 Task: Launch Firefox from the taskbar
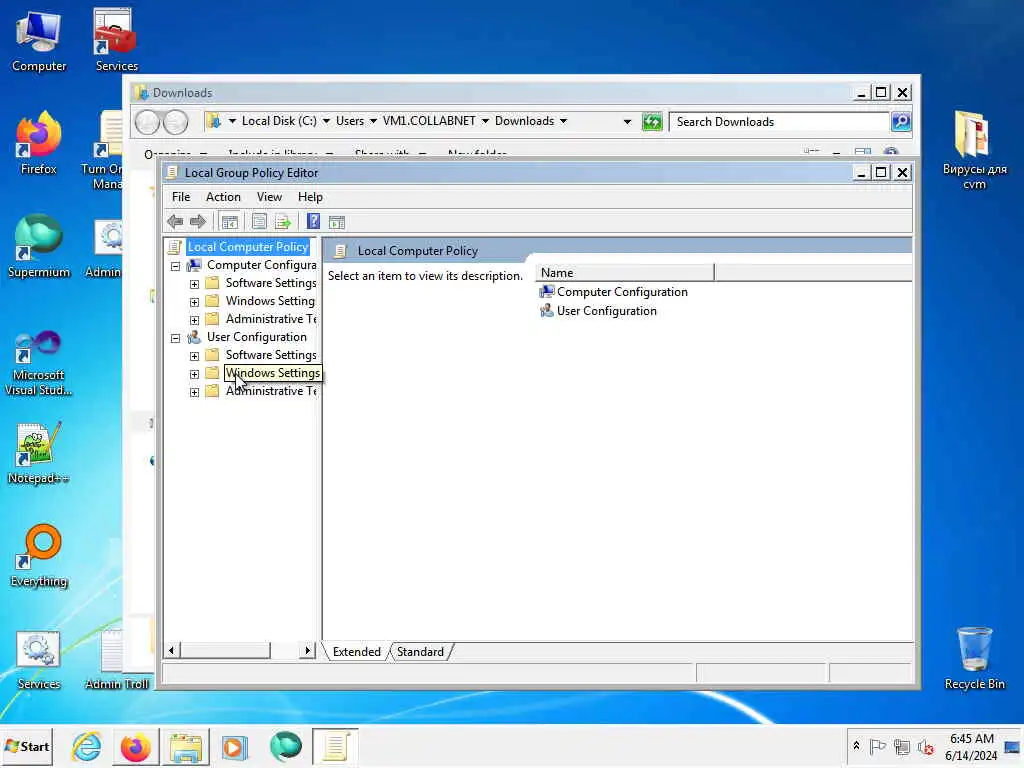coord(136,746)
